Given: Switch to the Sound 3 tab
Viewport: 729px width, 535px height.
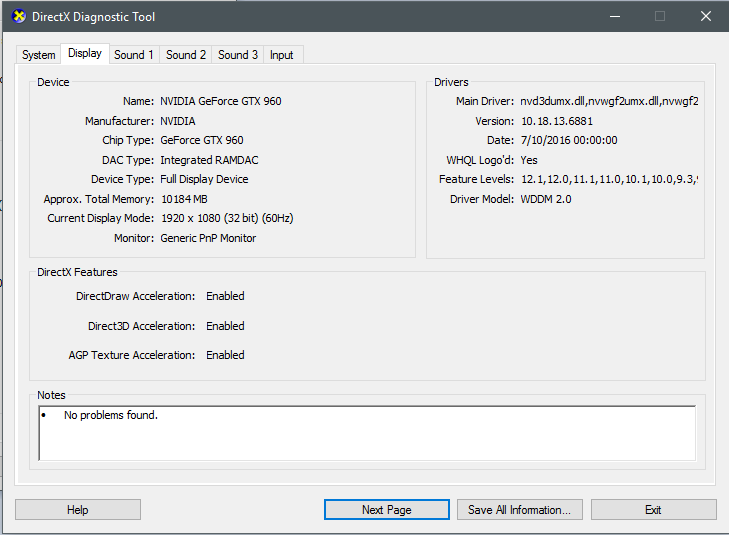Looking at the screenshot, I should click(238, 55).
